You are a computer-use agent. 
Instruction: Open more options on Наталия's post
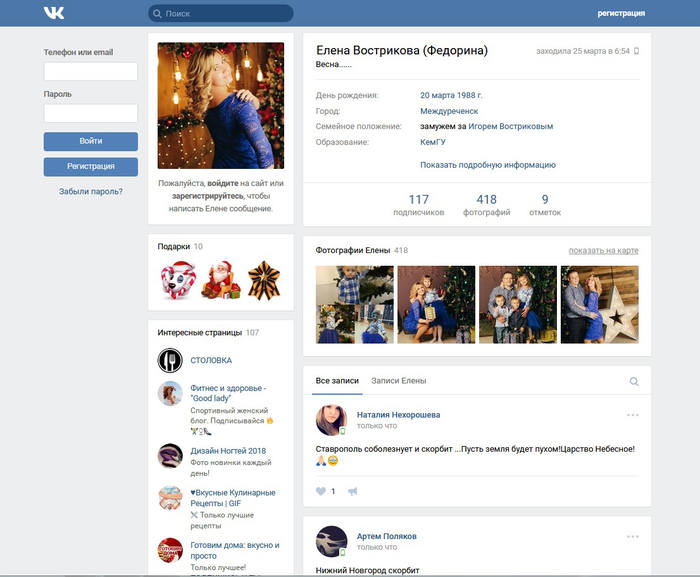[x=633, y=415]
